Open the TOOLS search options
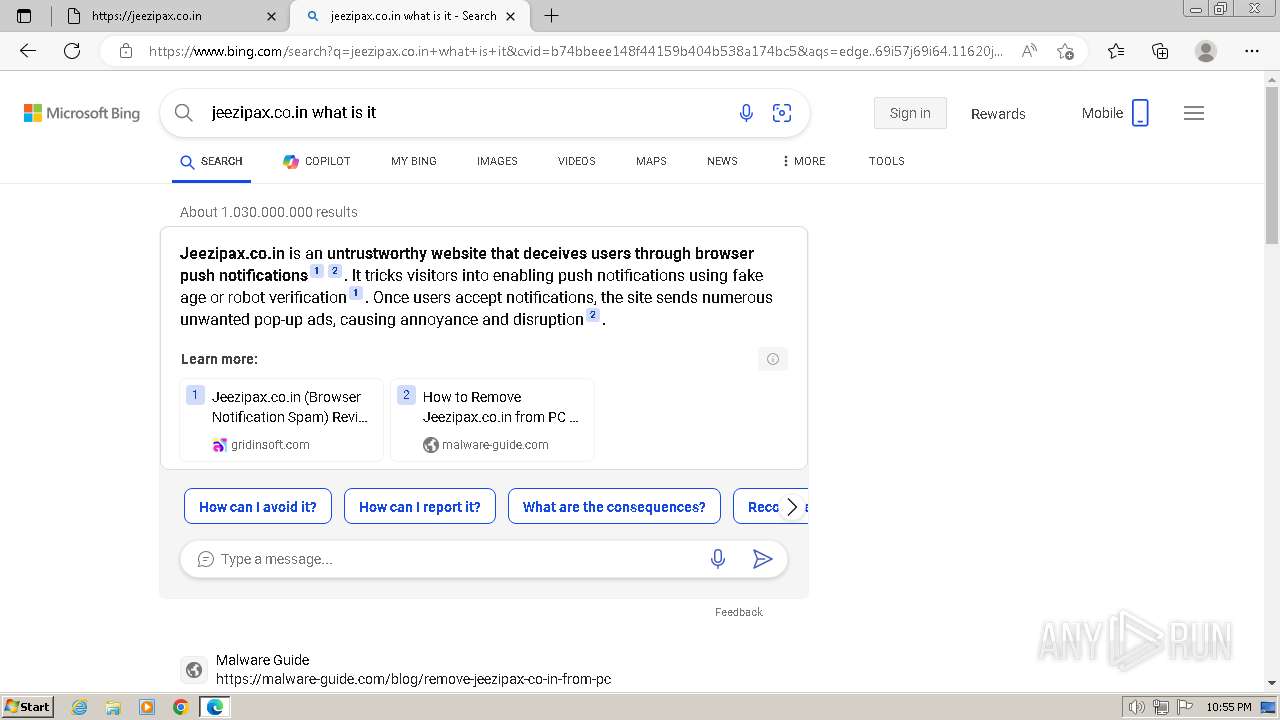 click(x=887, y=161)
